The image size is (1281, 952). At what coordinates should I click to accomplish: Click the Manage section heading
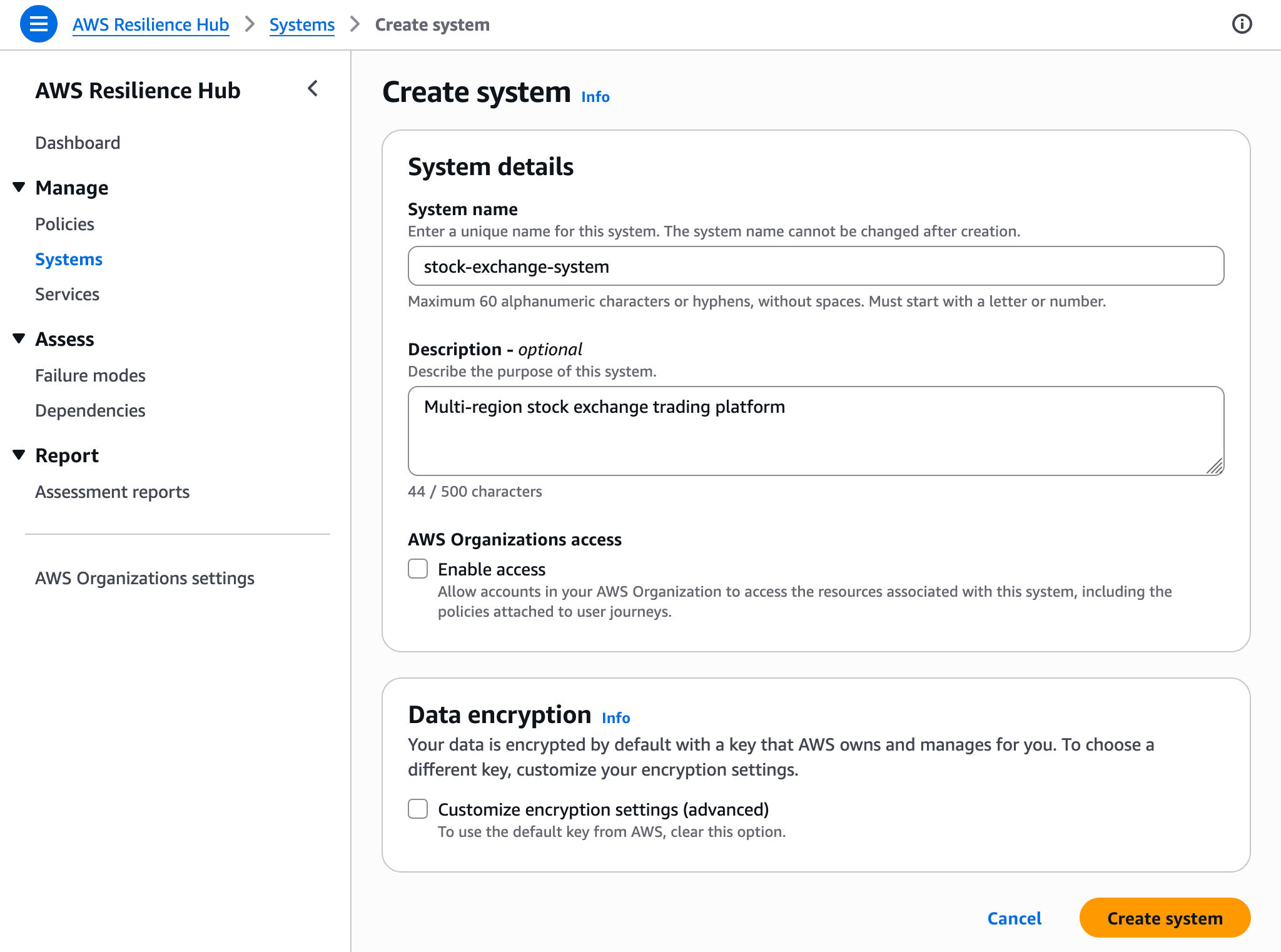[72, 188]
